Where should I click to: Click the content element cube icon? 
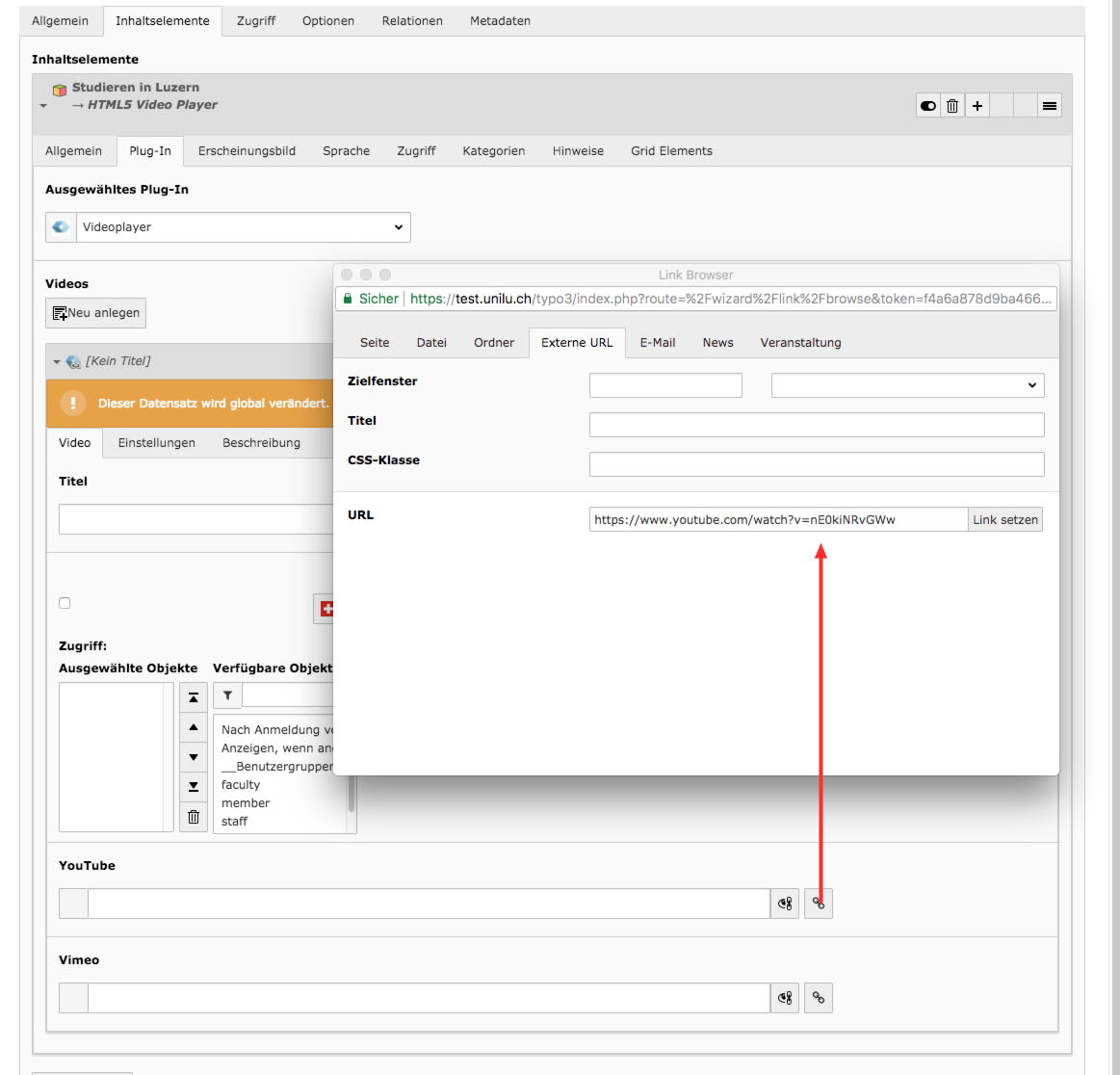(60, 90)
